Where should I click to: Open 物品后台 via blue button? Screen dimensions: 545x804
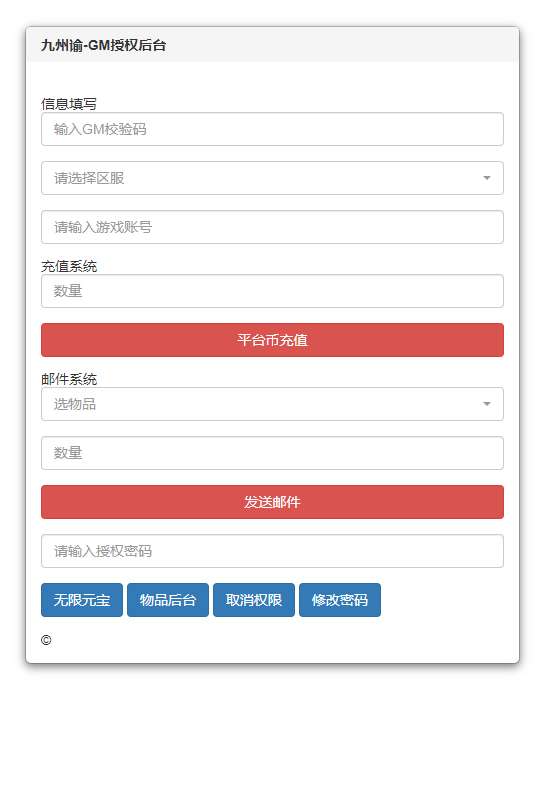tap(168, 600)
